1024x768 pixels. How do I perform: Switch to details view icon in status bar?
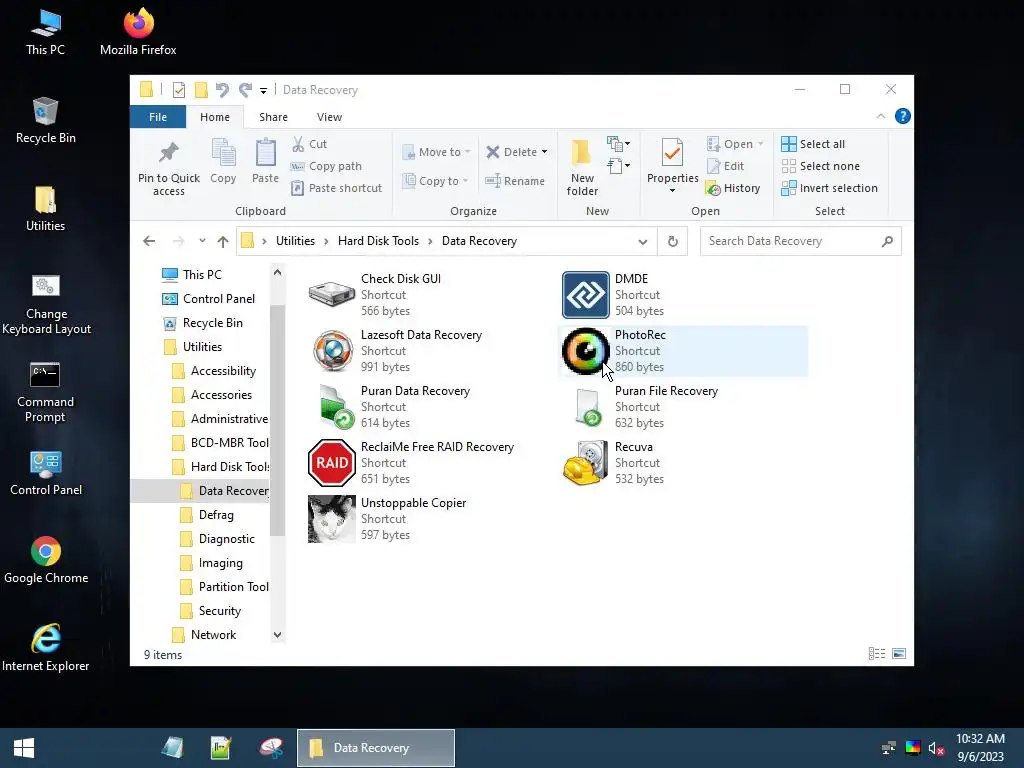tap(877, 654)
